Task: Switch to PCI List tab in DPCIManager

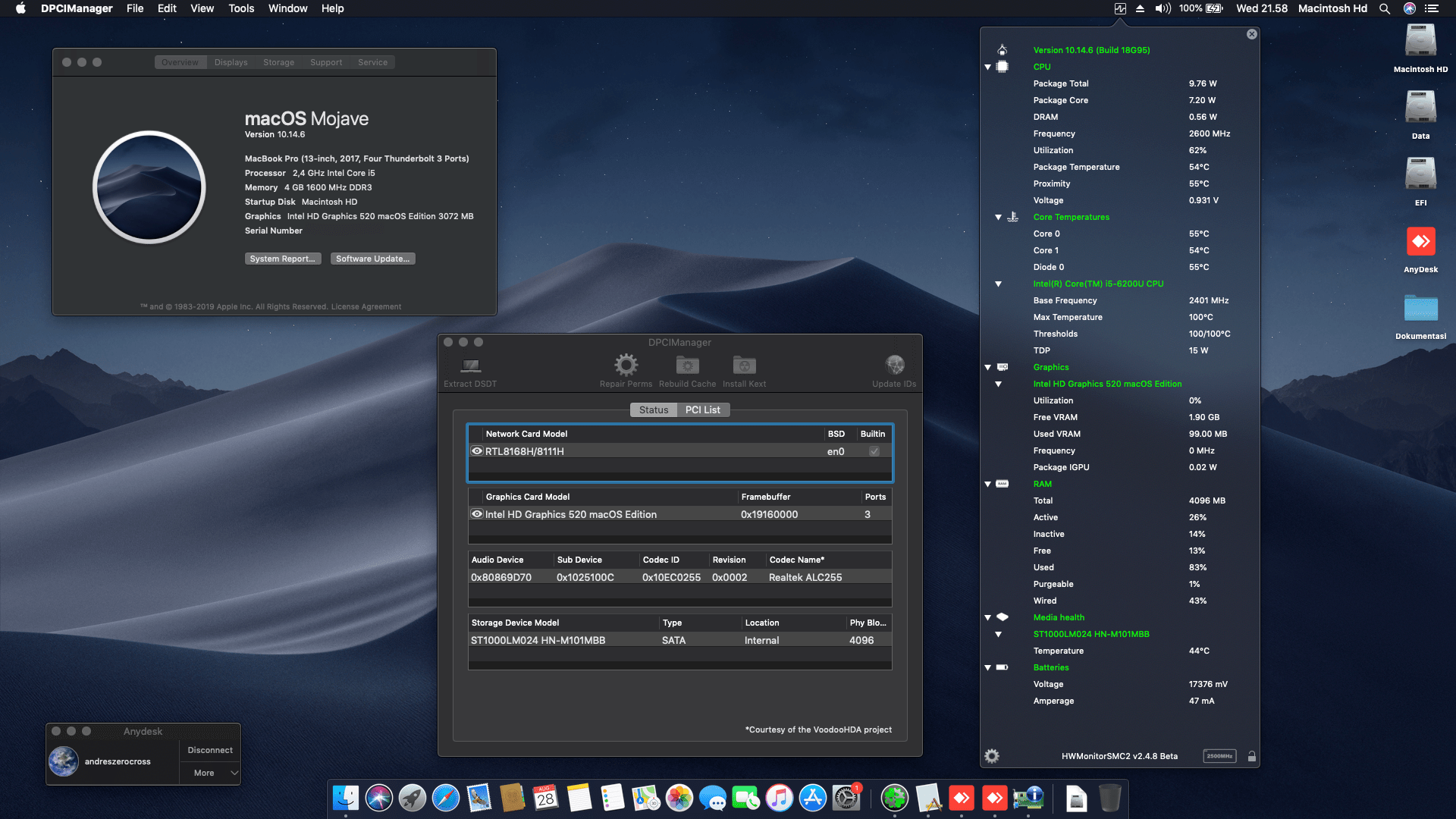Action: (x=703, y=409)
